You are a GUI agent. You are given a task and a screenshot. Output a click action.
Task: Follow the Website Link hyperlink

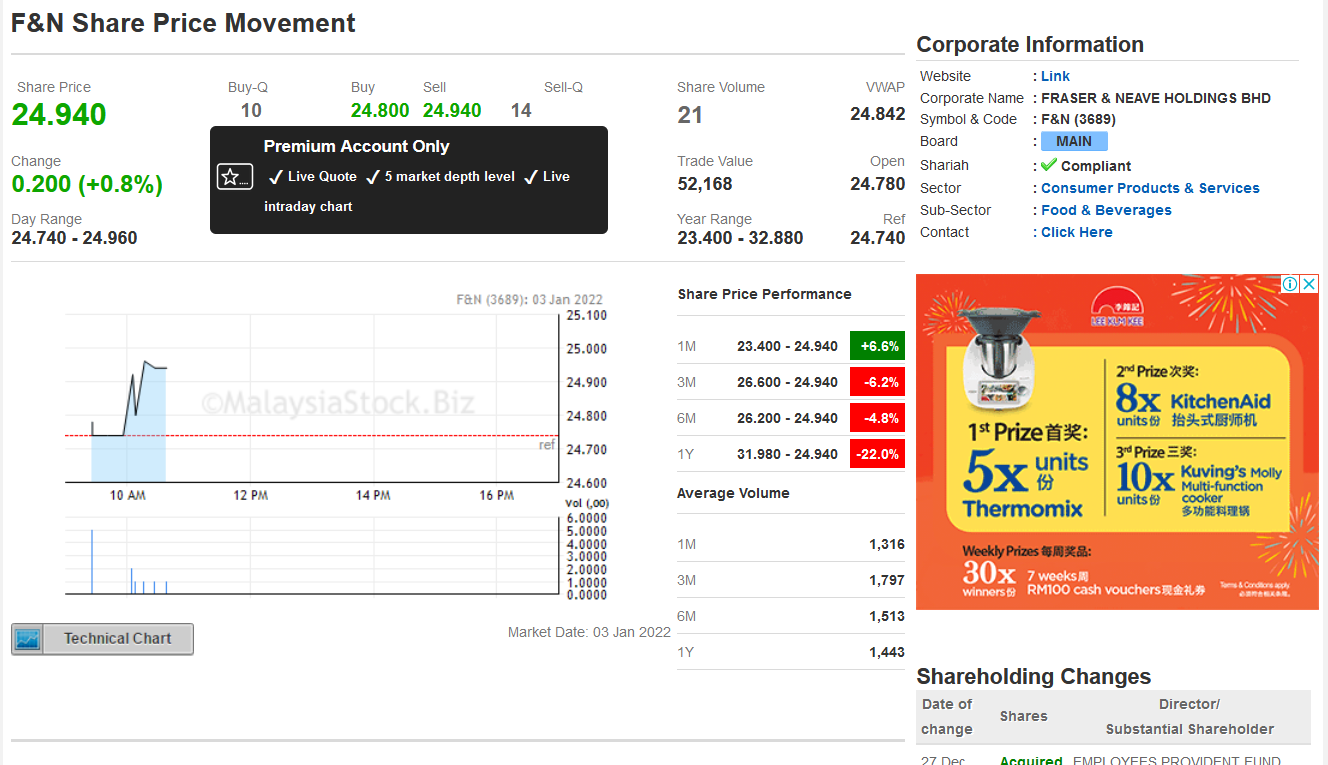1054,76
